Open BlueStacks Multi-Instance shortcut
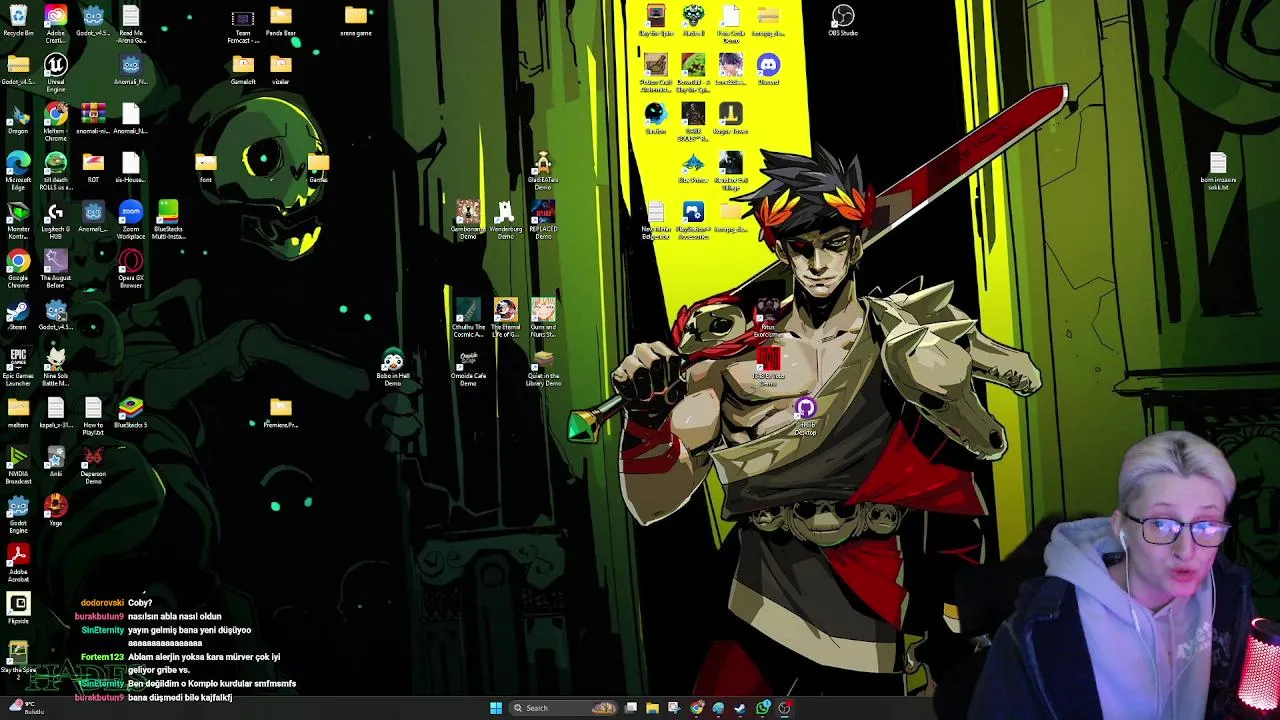1280x720 pixels. pyautogui.click(x=168, y=220)
